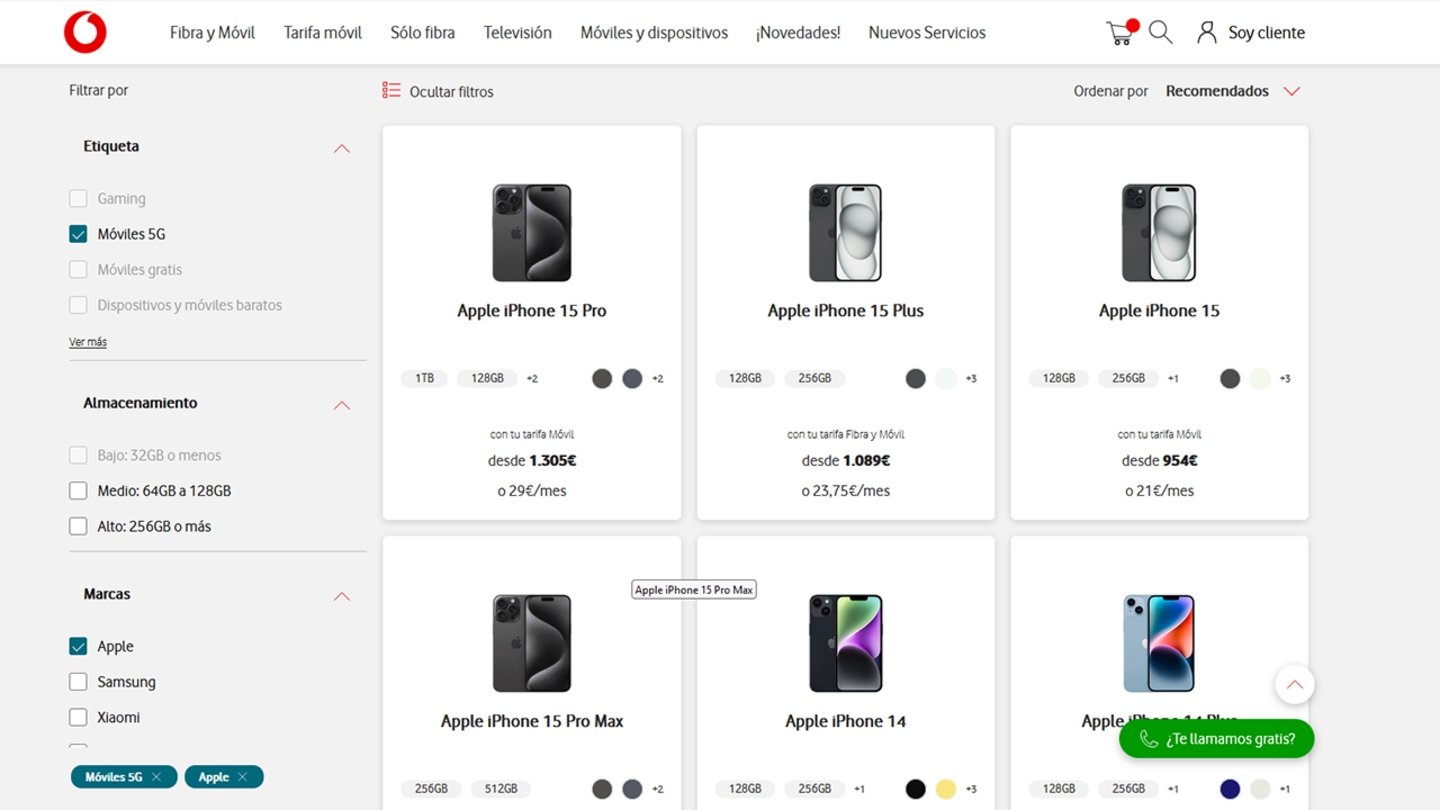Open the ¡Novedades! menu
The height and width of the screenshot is (810, 1440).
click(798, 32)
